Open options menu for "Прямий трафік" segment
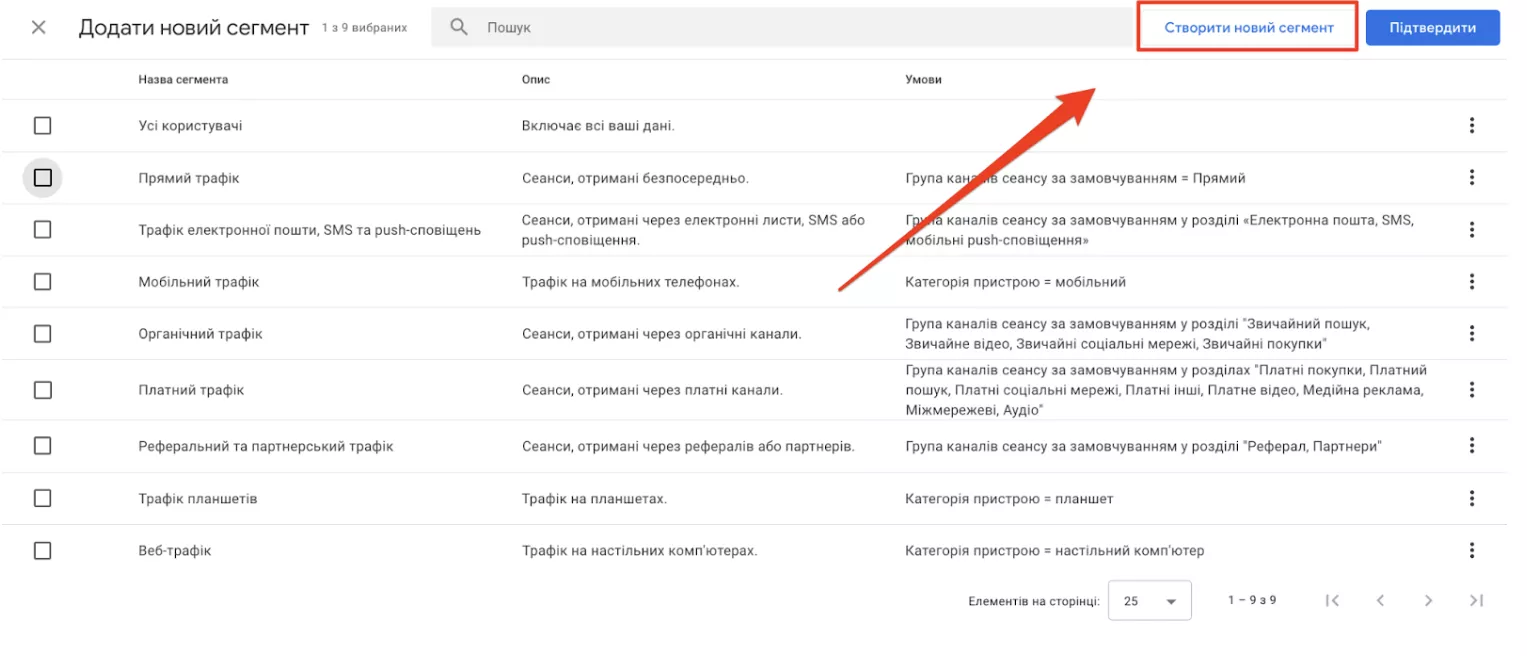The height and width of the screenshot is (656, 1527). pyautogui.click(x=1471, y=177)
